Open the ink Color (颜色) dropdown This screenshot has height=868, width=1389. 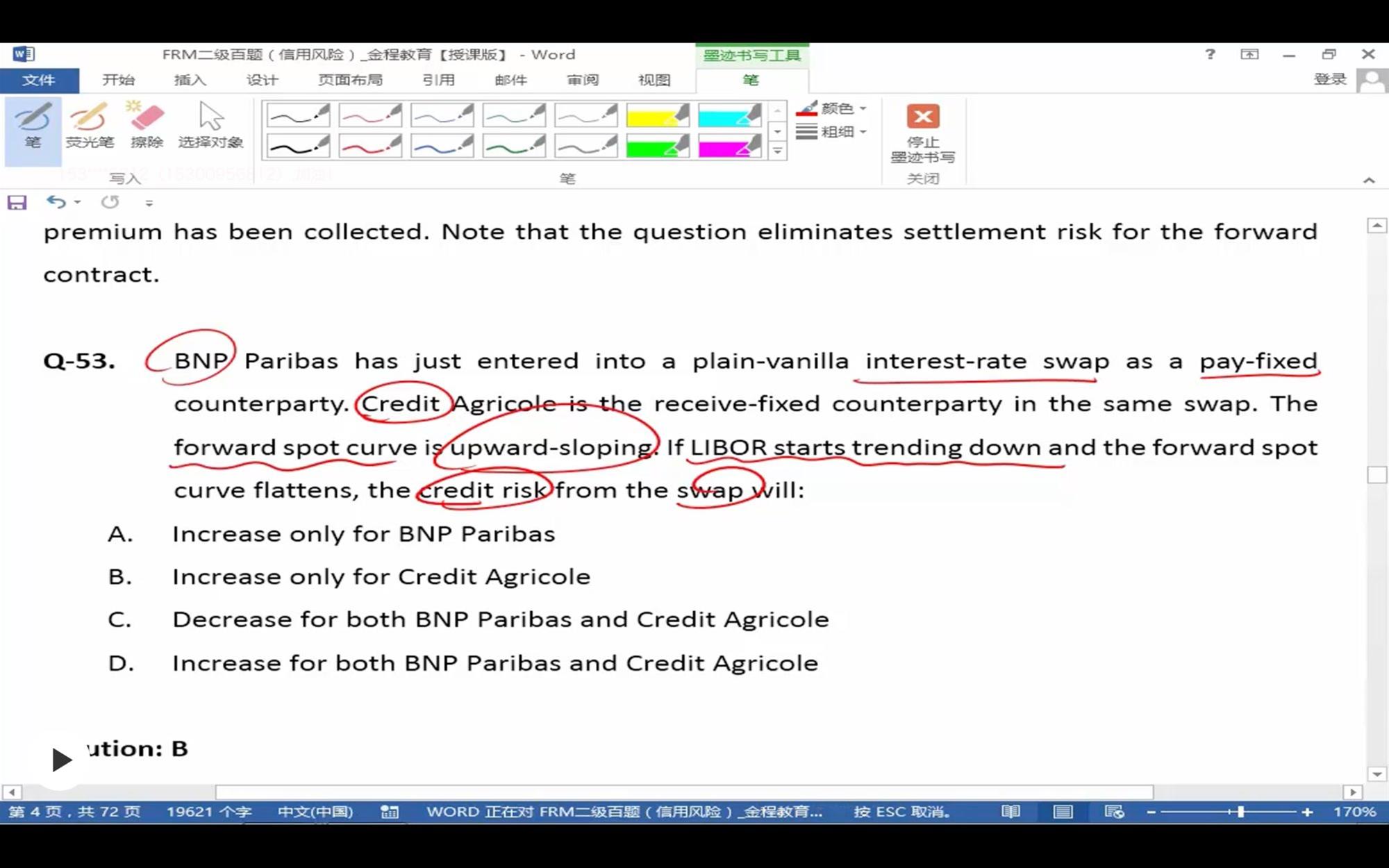point(831,108)
